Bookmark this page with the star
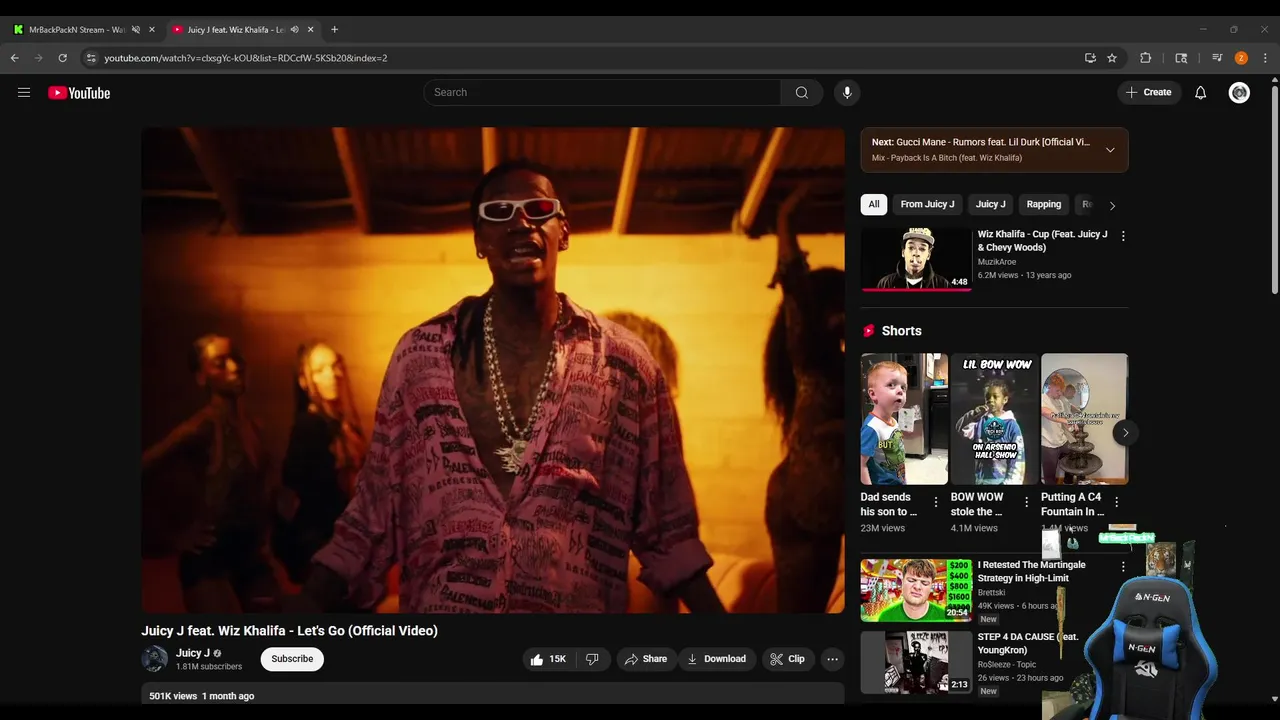Image resolution: width=1280 pixels, height=720 pixels. pyautogui.click(x=1112, y=58)
